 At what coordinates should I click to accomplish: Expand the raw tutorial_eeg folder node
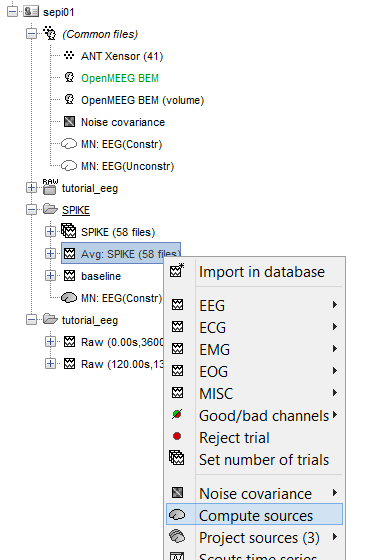pos(31,188)
